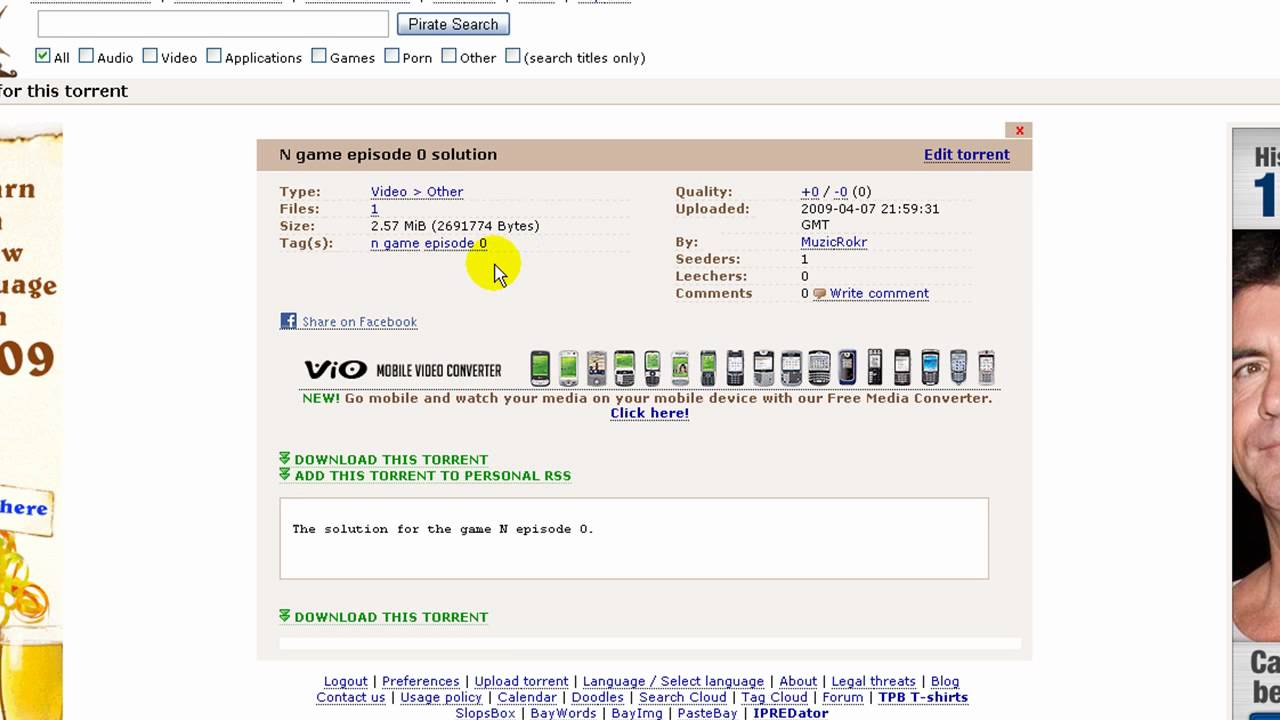This screenshot has height=720, width=1280.
Task: Vote +0 quality up
Action: pos(810,191)
